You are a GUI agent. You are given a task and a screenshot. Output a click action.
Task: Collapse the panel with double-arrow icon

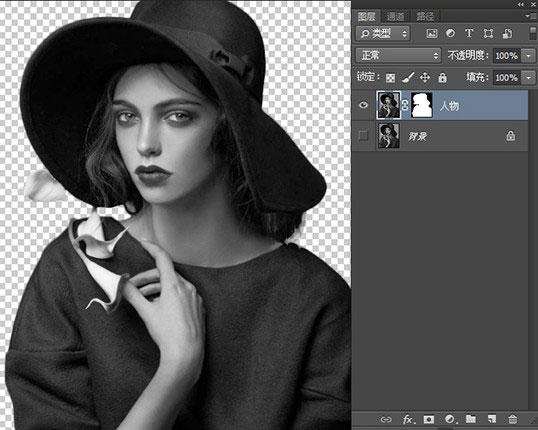point(521,4)
